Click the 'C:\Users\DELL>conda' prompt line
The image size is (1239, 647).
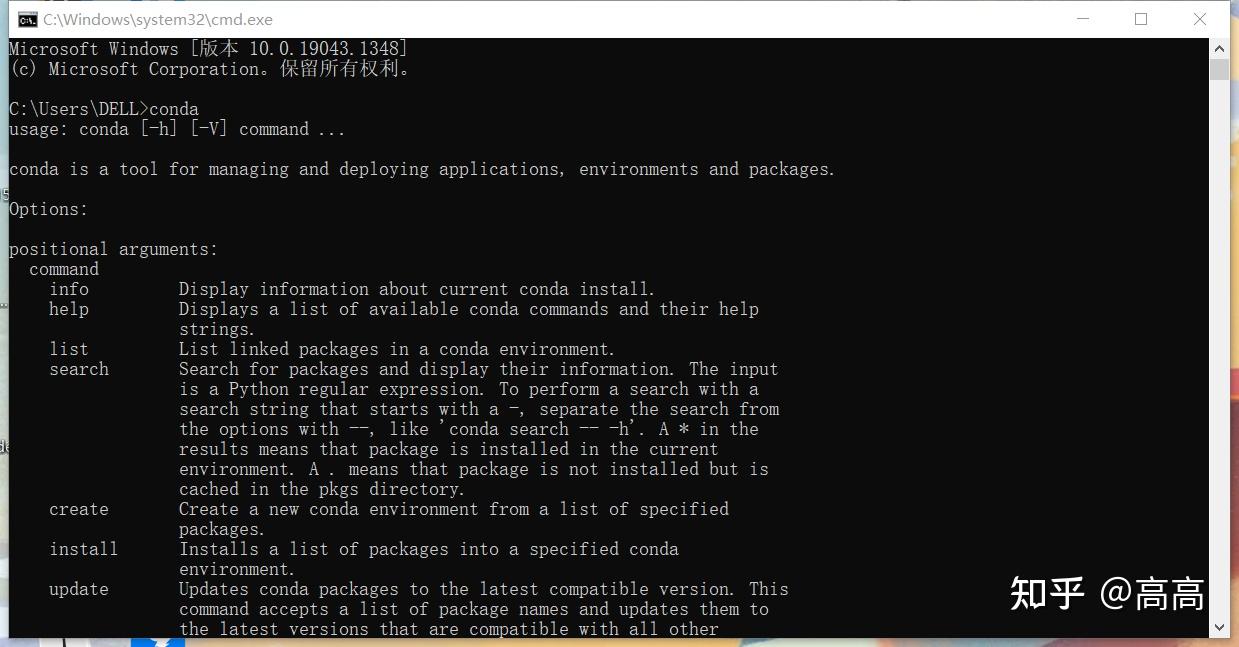point(104,109)
